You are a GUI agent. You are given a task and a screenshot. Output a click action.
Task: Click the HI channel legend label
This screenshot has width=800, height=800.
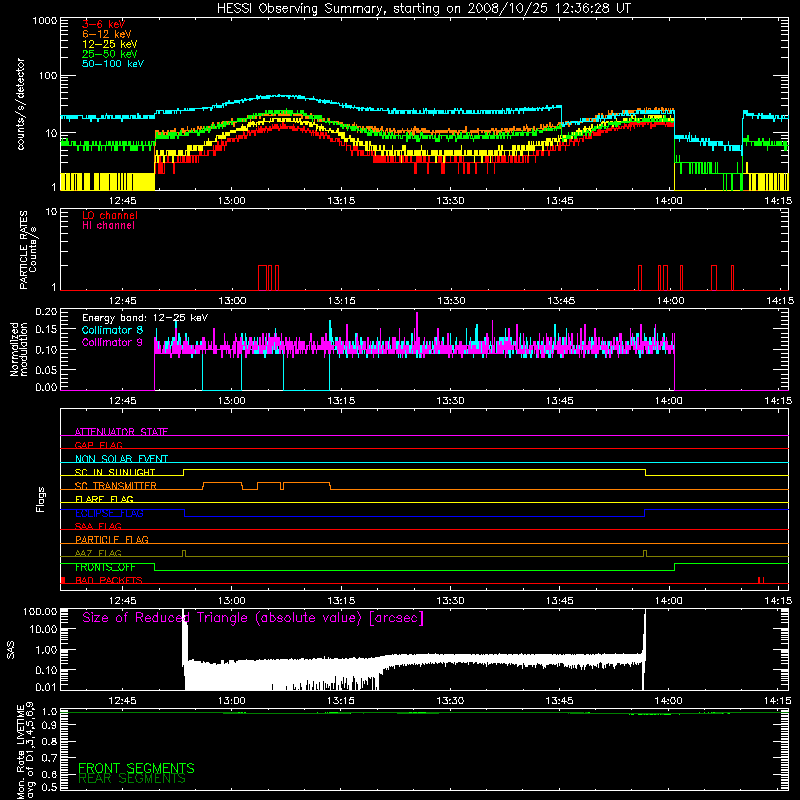click(108, 225)
